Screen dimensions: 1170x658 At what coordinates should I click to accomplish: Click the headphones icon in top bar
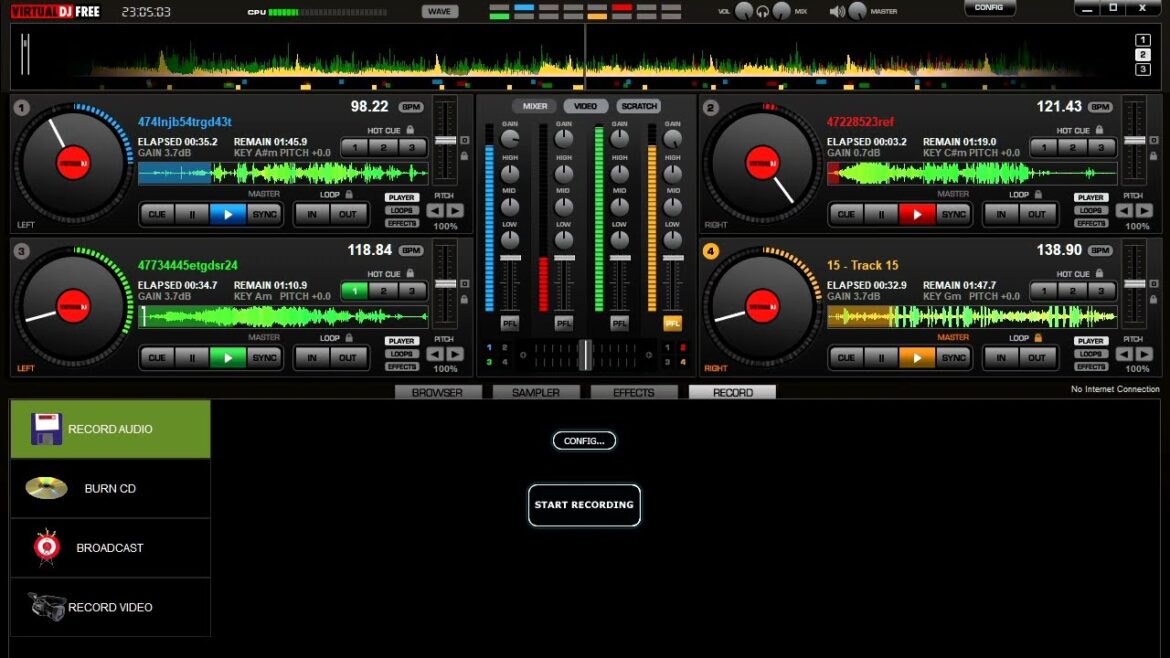[762, 11]
